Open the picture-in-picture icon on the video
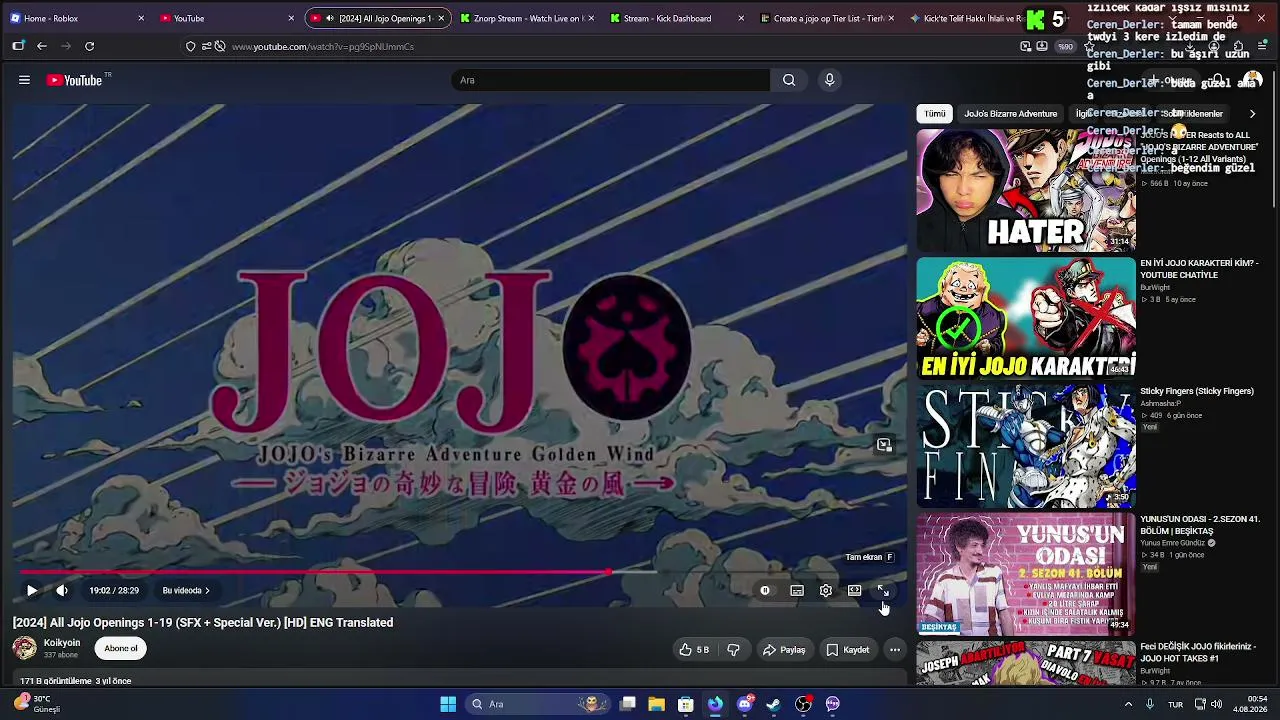1280x720 pixels. coord(884,445)
